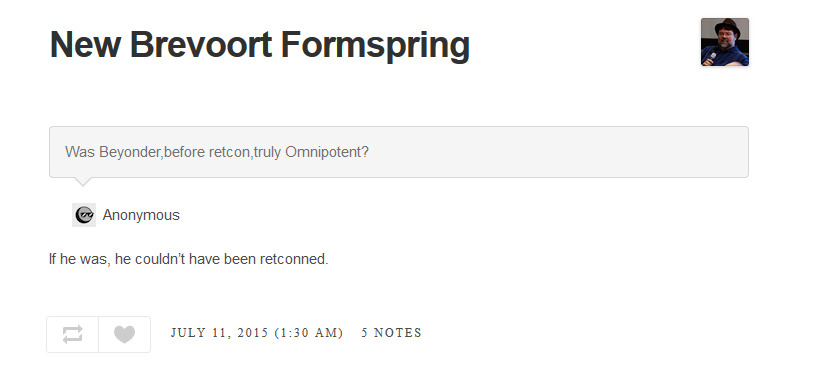The width and height of the screenshot is (815, 377).
Task: Click the word NOTES in the footer
Action: point(398,333)
